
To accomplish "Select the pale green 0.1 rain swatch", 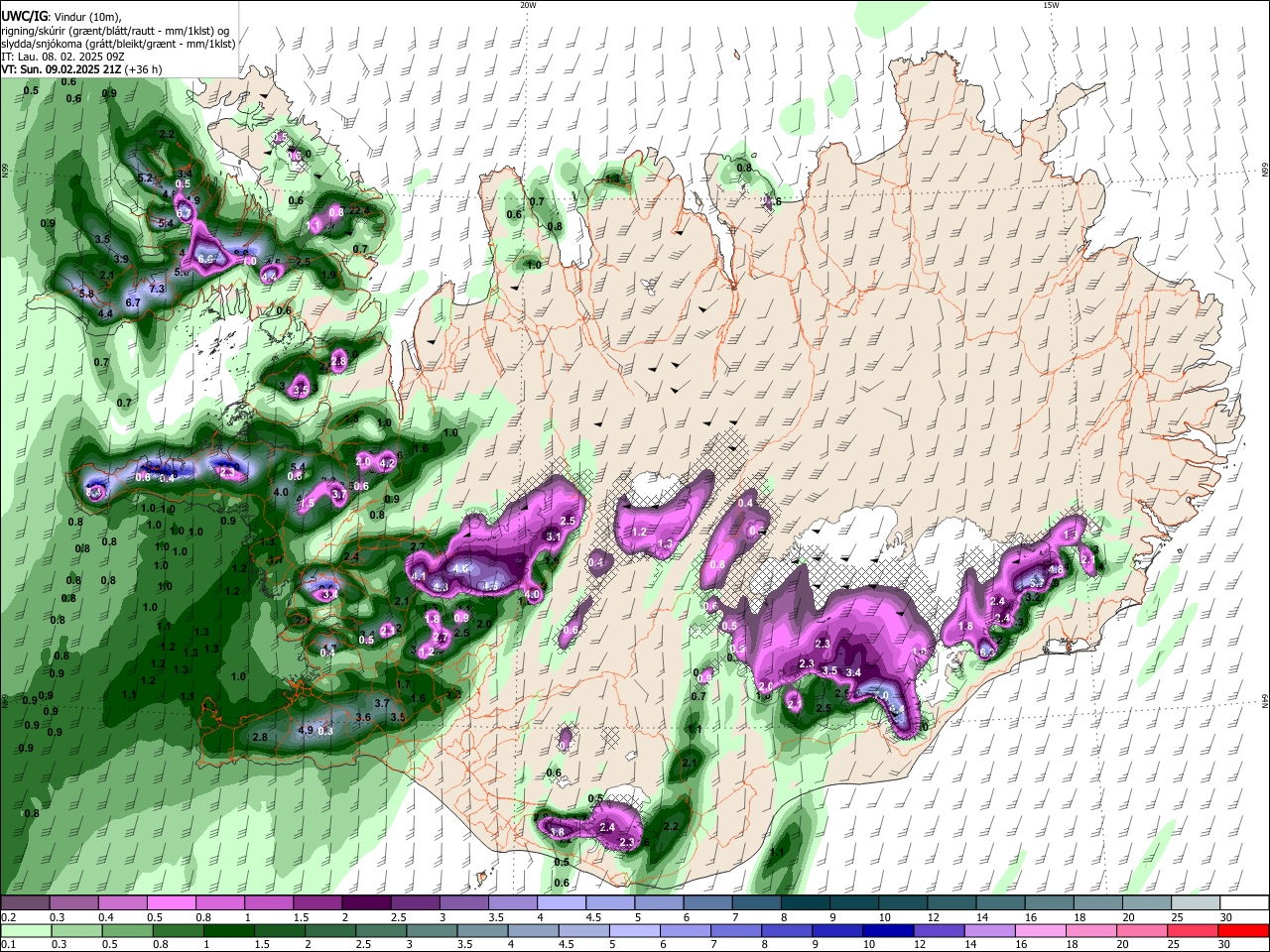I will click(x=25, y=931).
